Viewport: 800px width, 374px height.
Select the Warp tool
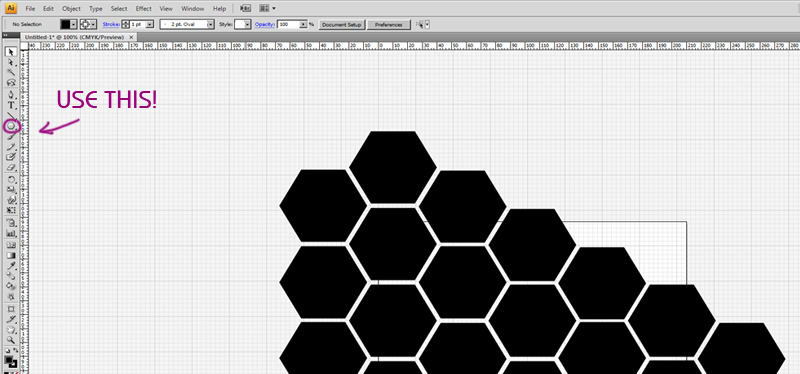[11, 200]
